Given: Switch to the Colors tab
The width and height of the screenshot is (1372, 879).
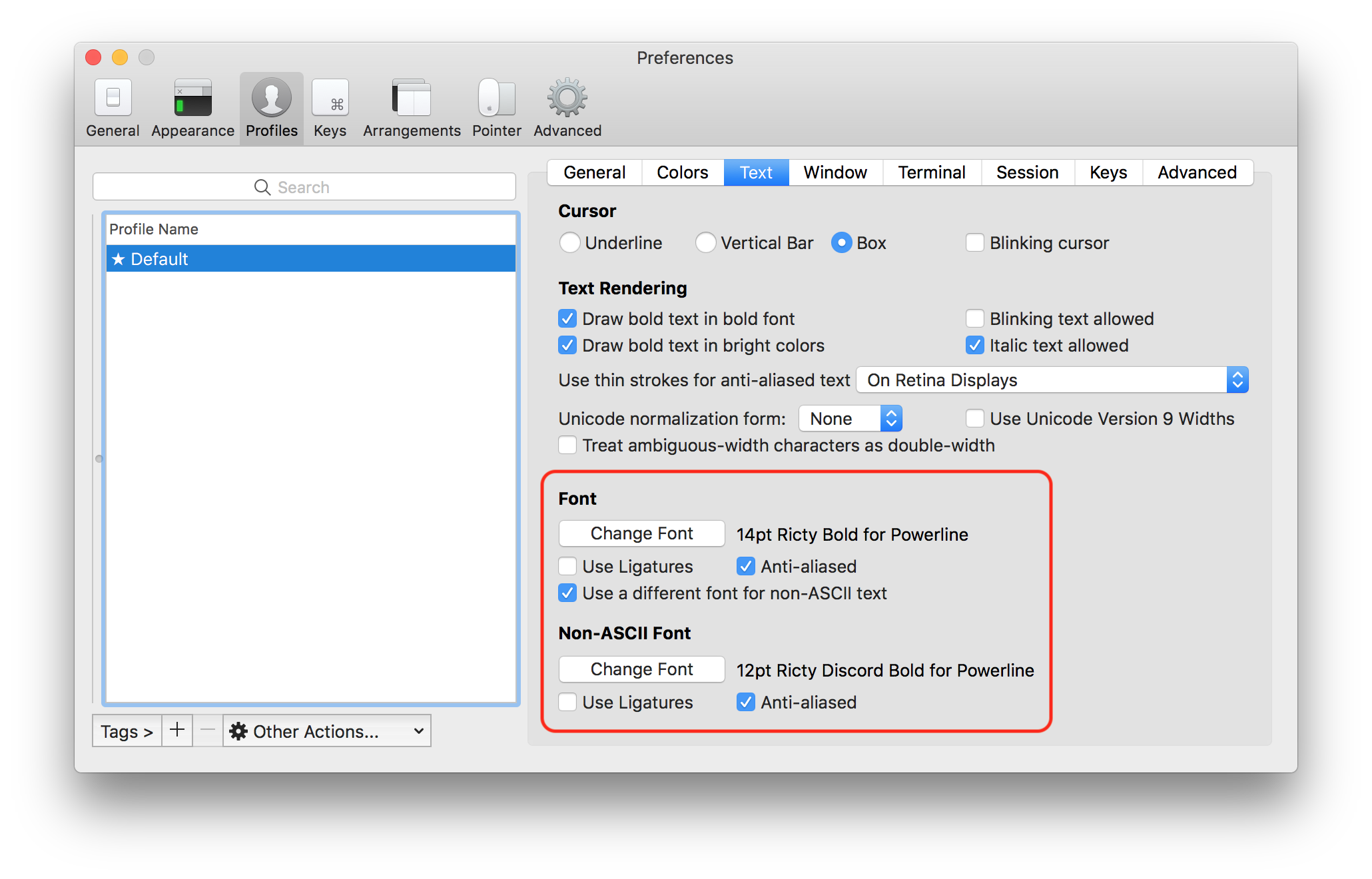Looking at the screenshot, I should tap(682, 172).
